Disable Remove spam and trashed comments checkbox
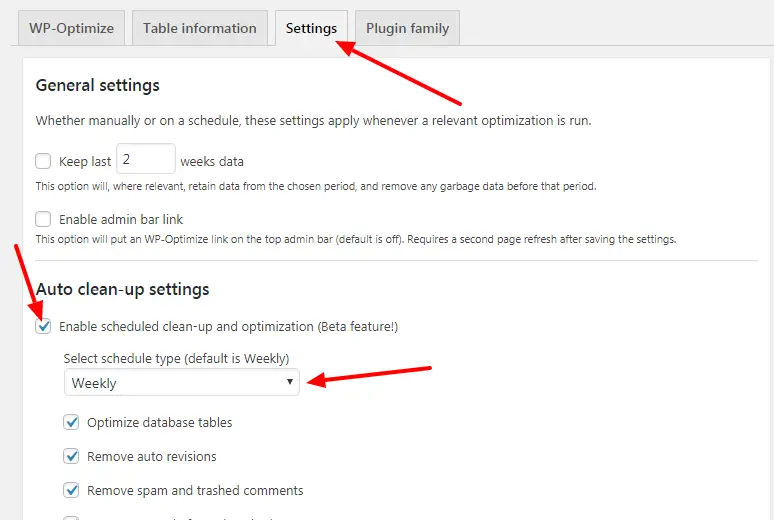The height and width of the screenshot is (520, 774). click(71, 490)
